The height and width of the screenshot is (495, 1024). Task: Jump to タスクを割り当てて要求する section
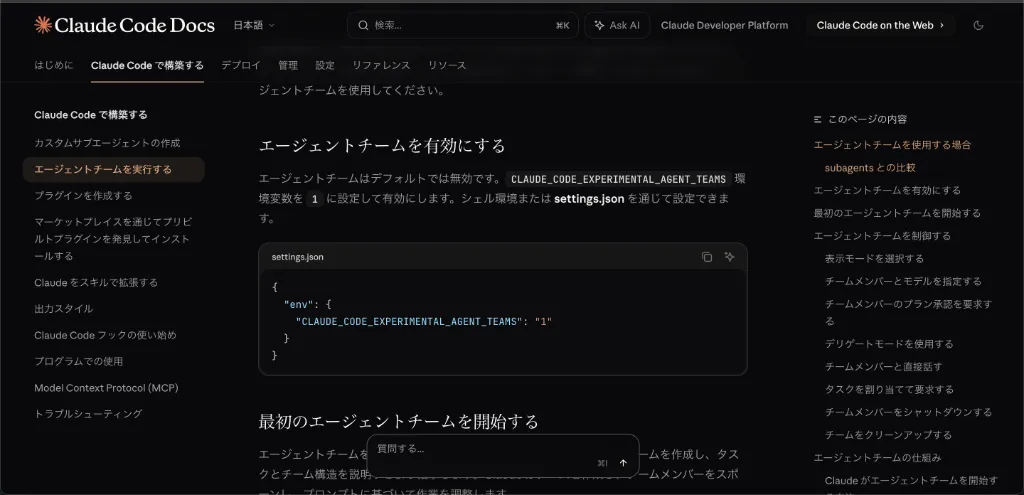(889, 389)
